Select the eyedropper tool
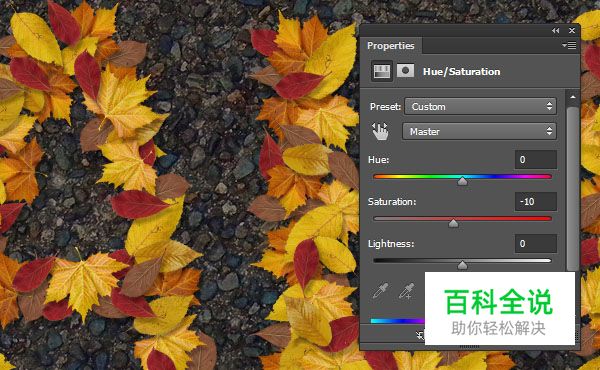Viewport: 600px width, 370px height. point(380,291)
